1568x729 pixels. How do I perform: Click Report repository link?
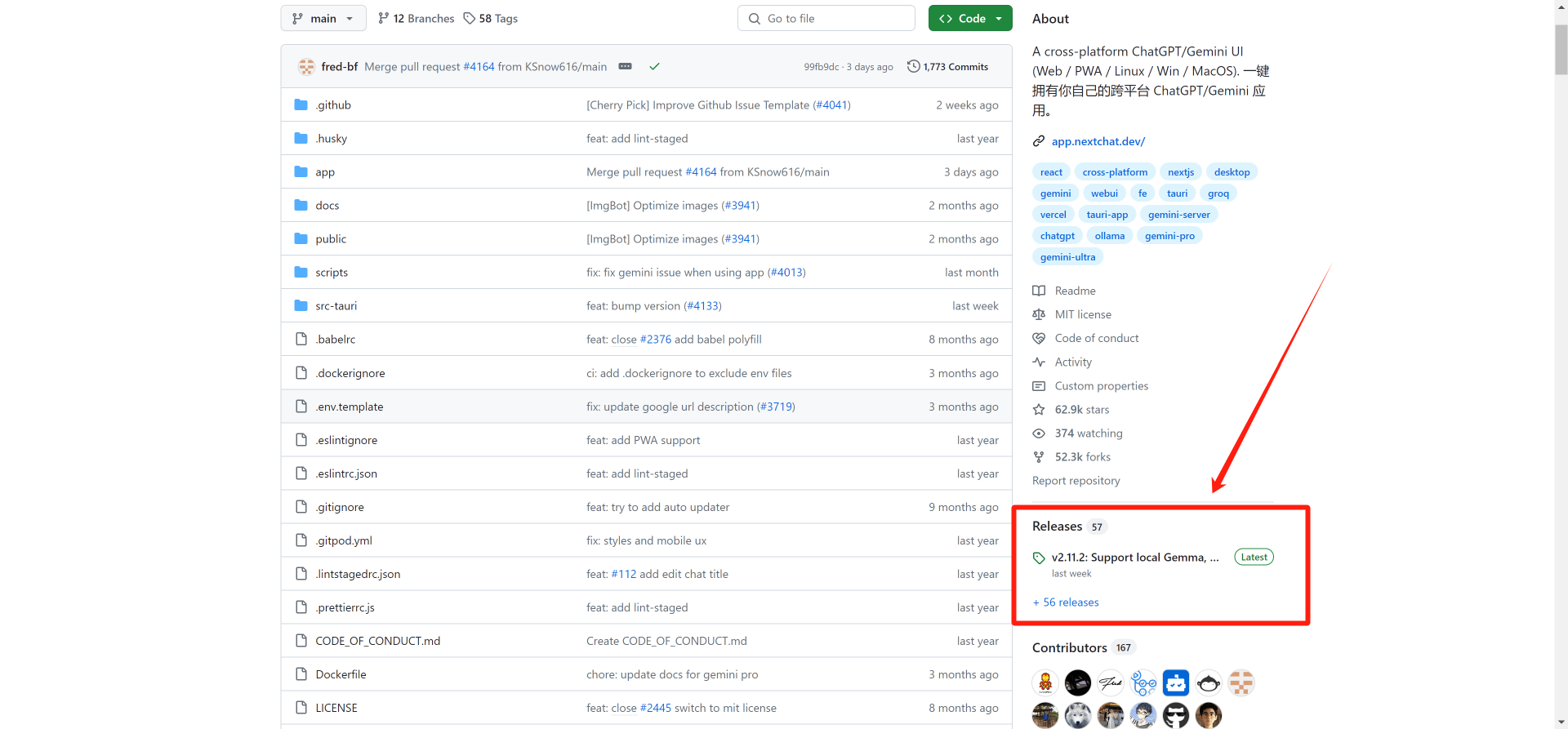1076,480
